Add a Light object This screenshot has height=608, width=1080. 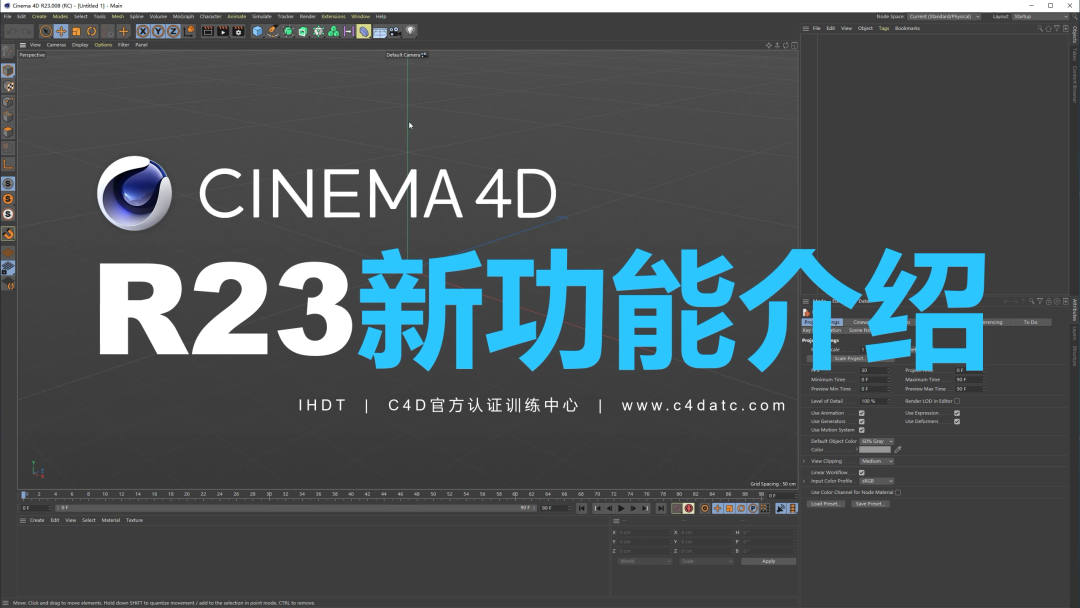pos(411,31)
